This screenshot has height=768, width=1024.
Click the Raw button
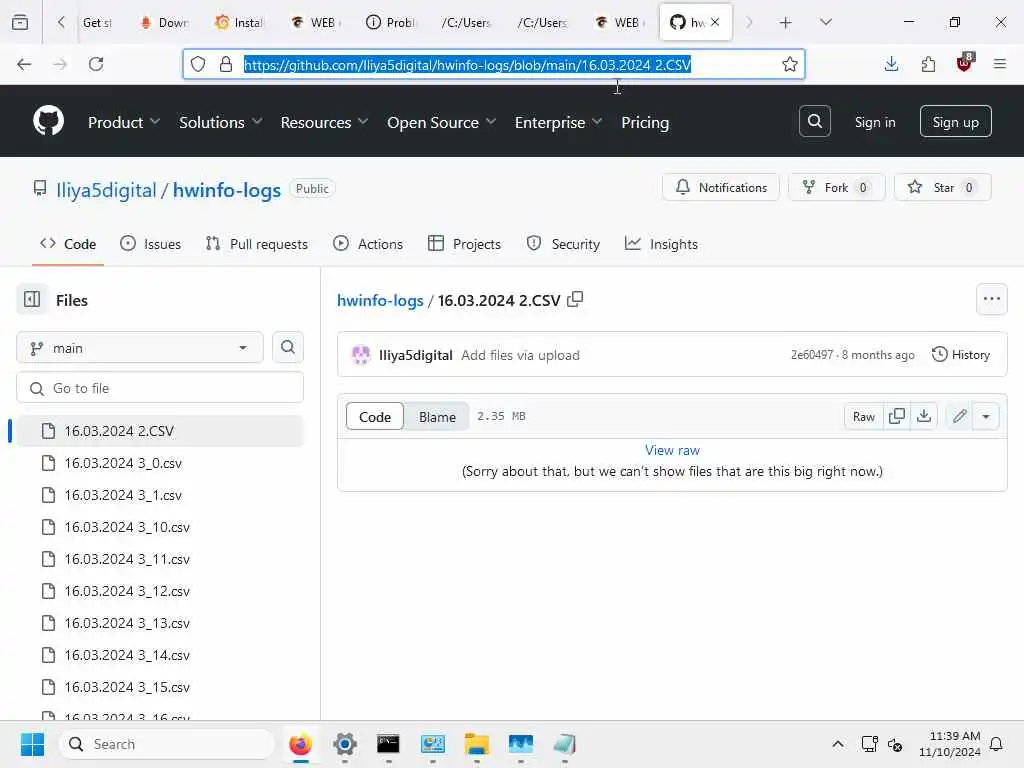point(863,416)
